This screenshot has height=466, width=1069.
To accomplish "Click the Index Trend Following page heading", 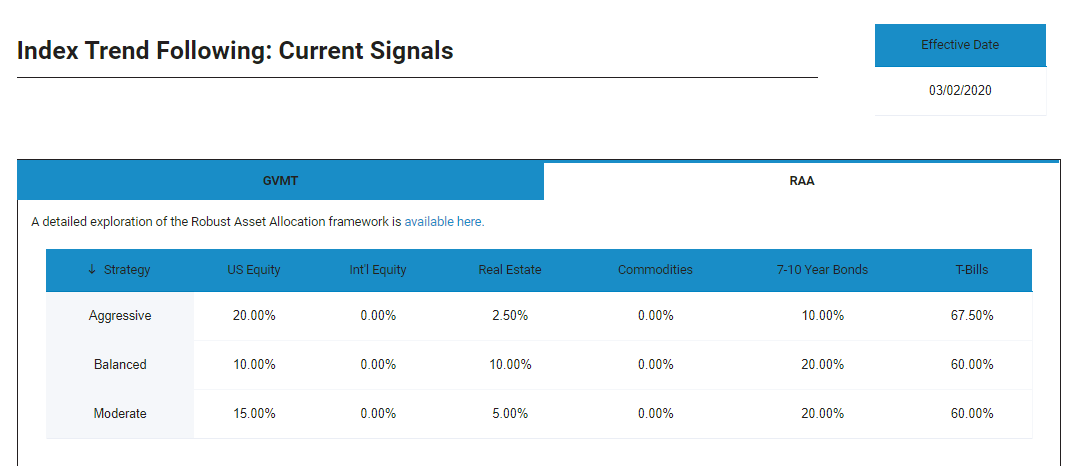I will (x=235, y=51).
